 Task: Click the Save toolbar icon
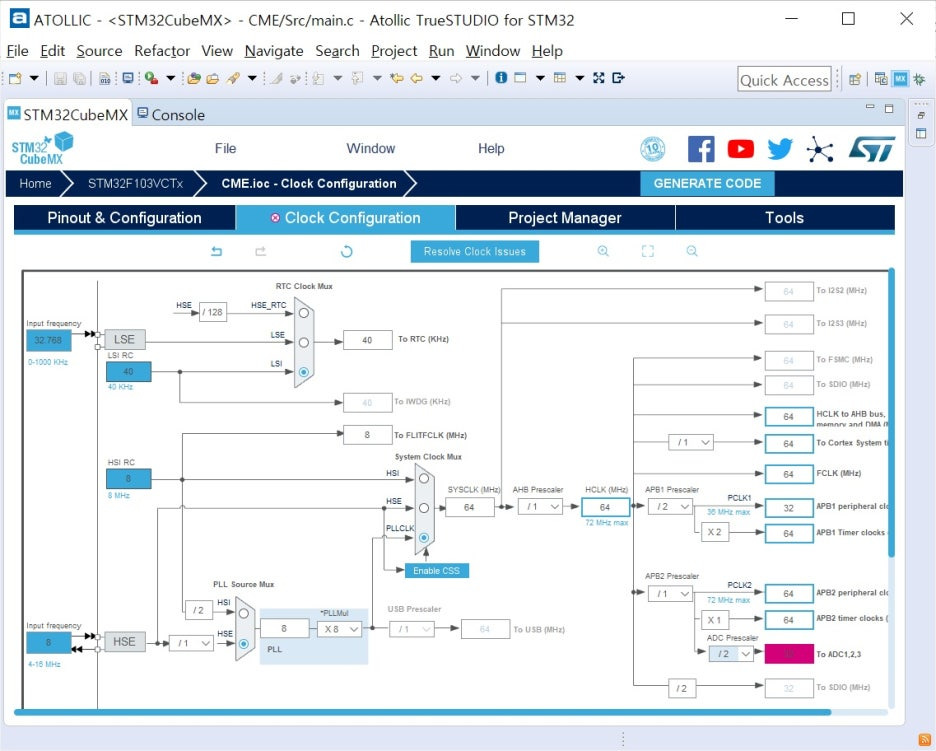[60, 78]
